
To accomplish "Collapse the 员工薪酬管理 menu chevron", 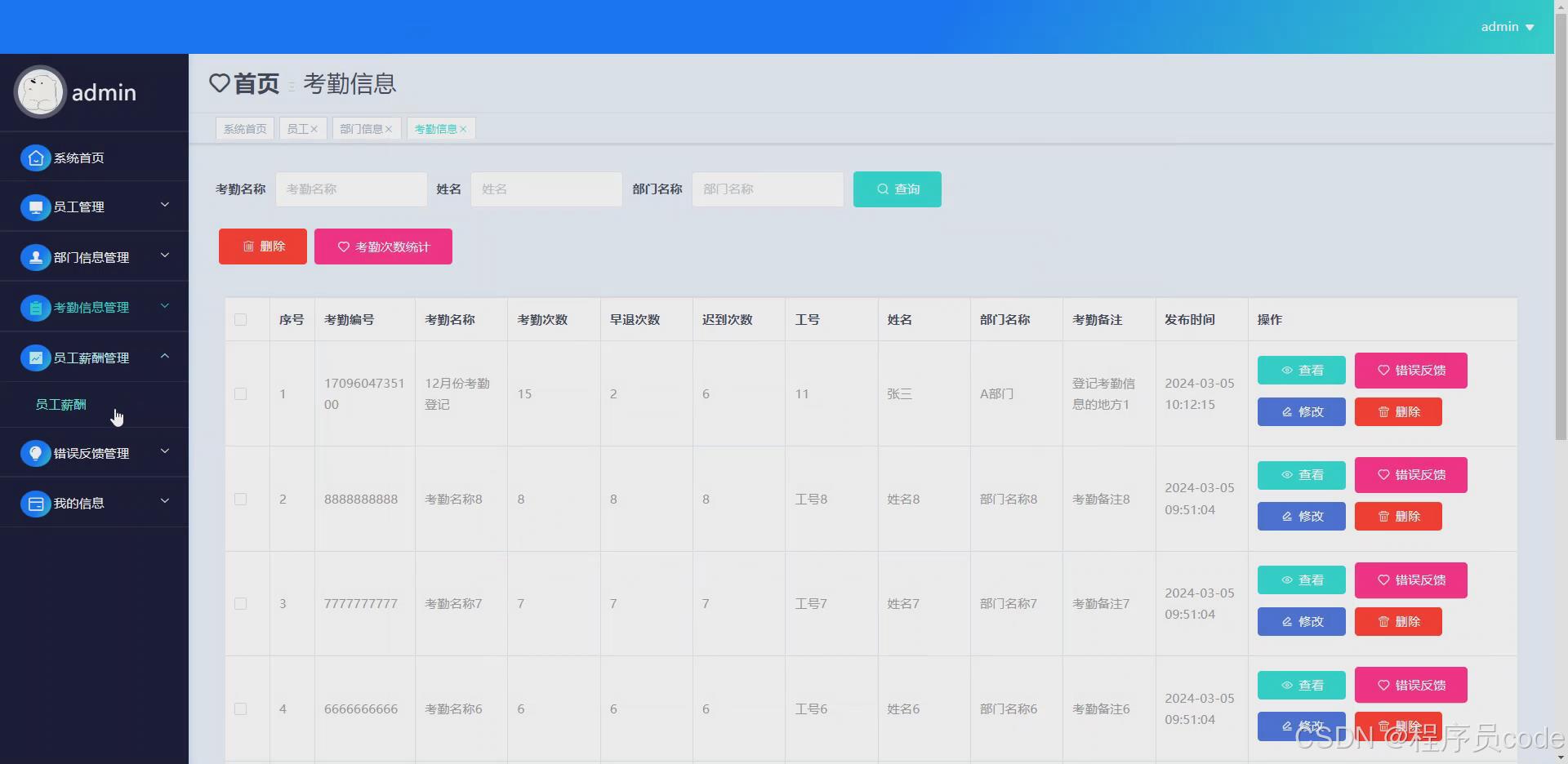I will (x=164, y=358).
